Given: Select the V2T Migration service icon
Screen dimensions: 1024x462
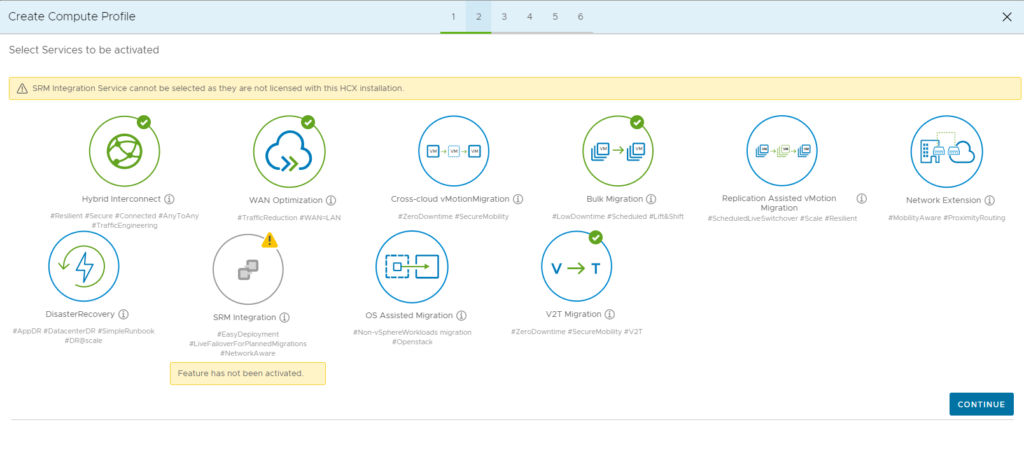Looking at the screenshot, I should (x=577, y=267).
